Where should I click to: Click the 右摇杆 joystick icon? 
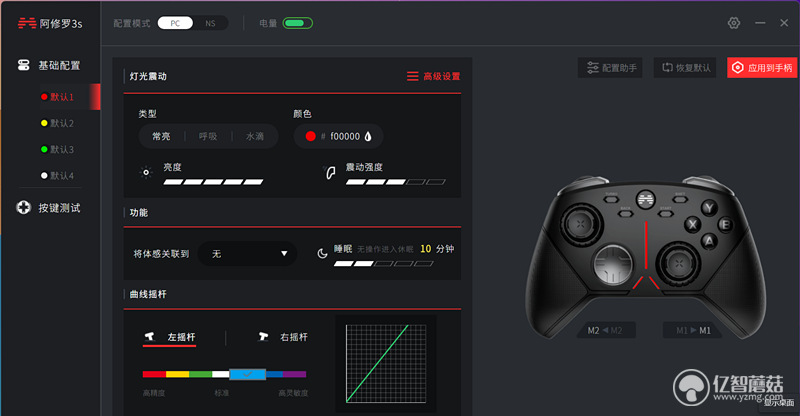263,336
